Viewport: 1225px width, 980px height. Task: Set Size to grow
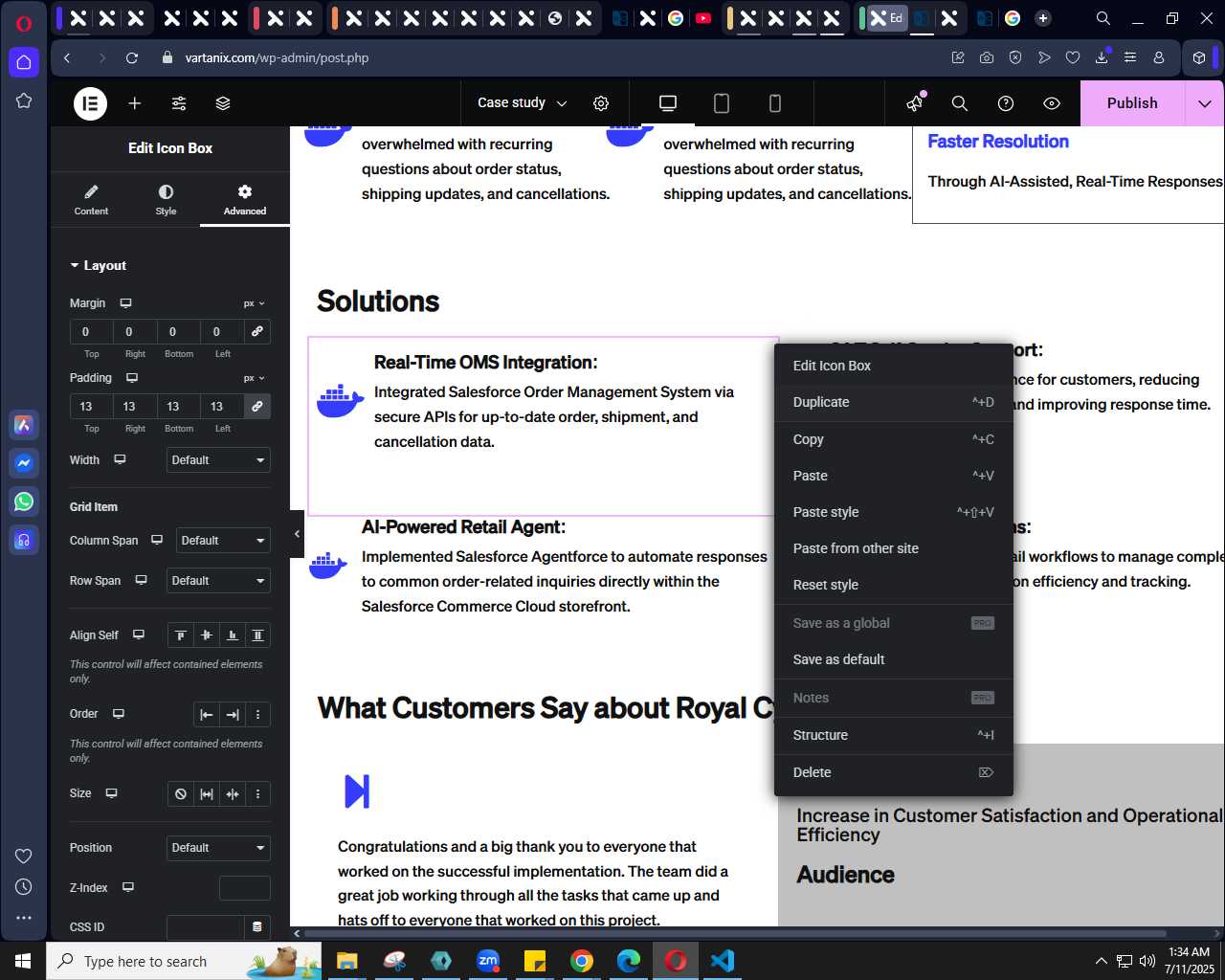[206, 794]
